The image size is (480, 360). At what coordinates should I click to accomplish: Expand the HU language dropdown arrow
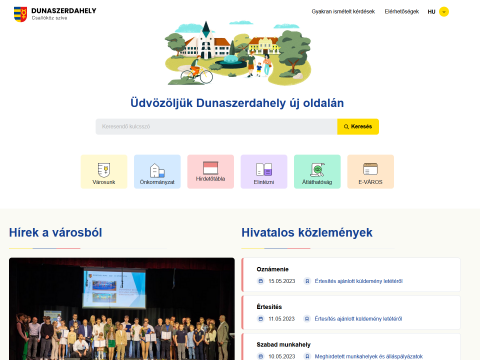(x=444, y=12)
